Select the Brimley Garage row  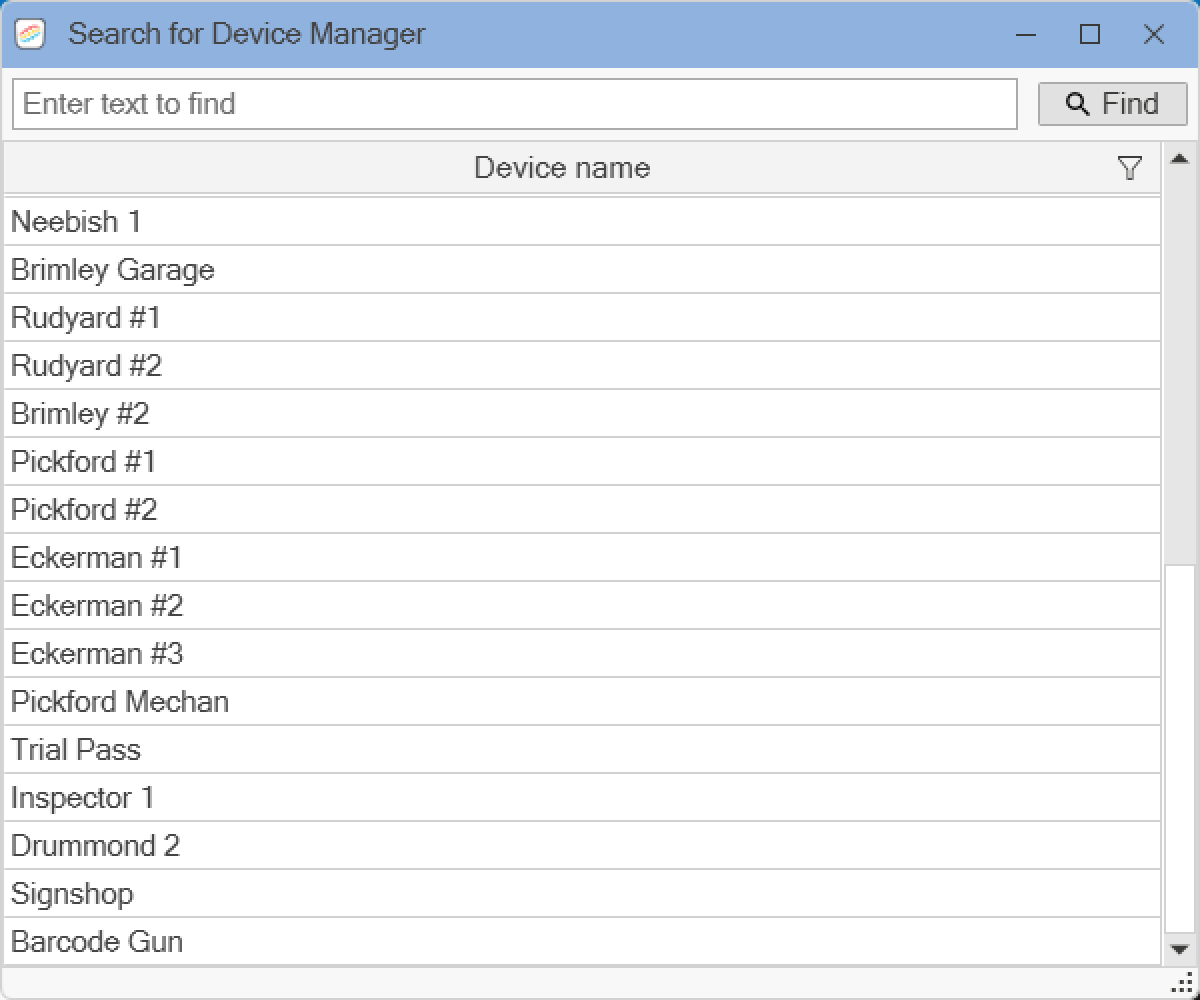click(x=582, y=270)
